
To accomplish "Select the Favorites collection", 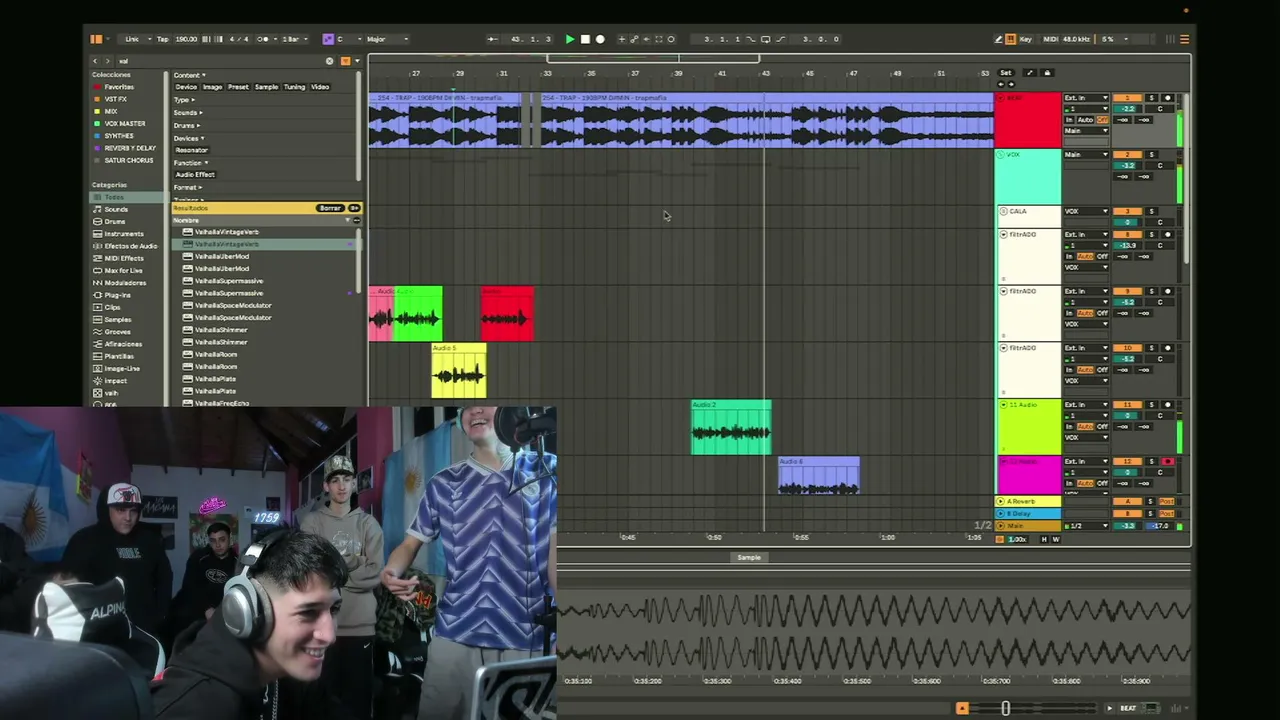I will tap(119, 87).
